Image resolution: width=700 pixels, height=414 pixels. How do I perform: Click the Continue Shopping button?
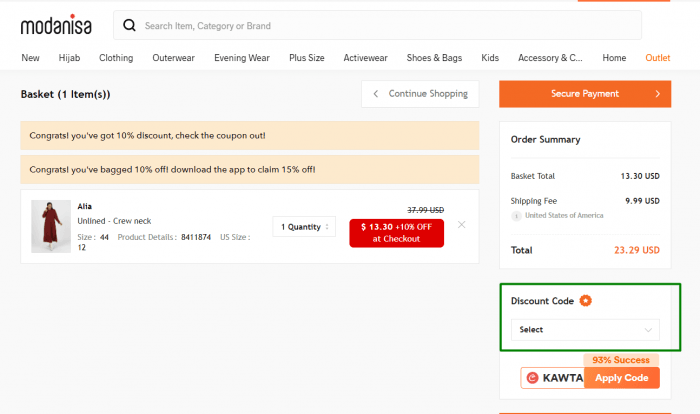click(x=420, y=94)
